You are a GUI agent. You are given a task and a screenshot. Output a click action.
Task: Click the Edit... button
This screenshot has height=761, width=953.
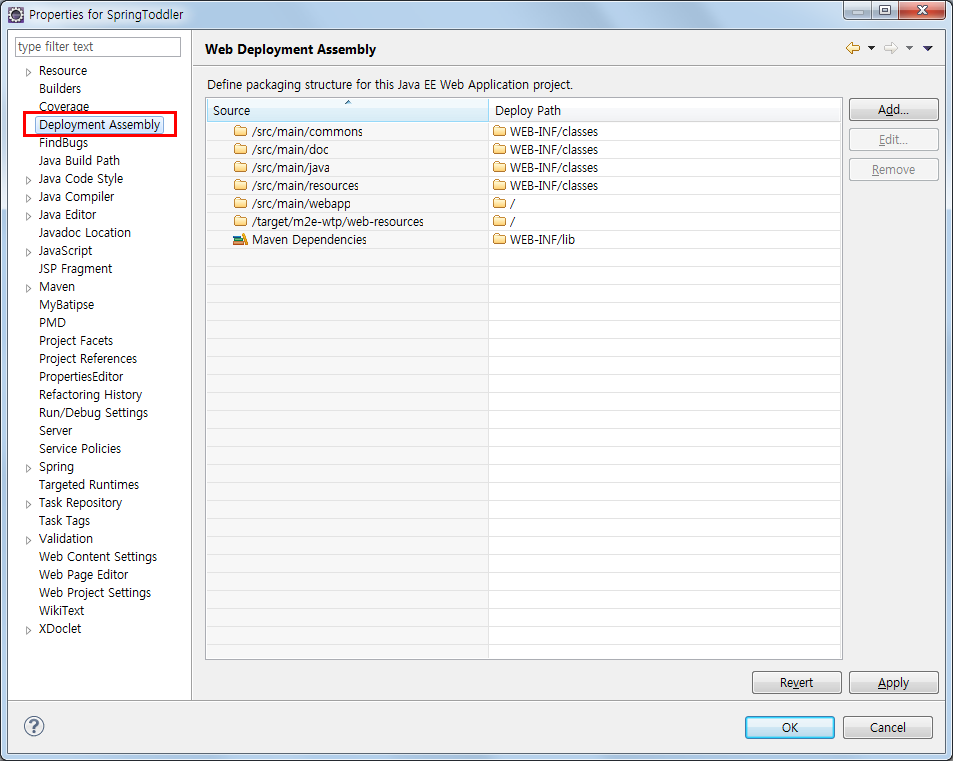coord(893,140)
